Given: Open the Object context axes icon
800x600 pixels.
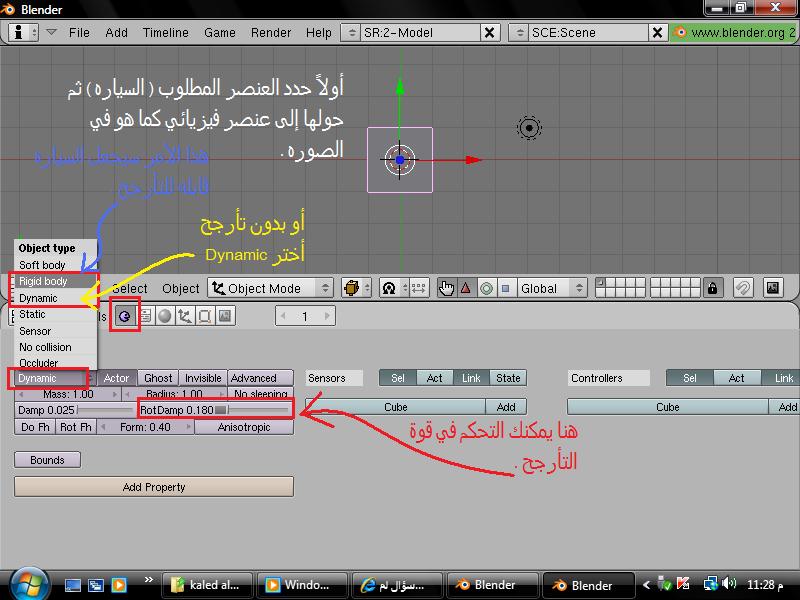Looking at the screenshot, I should tap(185, 316).
